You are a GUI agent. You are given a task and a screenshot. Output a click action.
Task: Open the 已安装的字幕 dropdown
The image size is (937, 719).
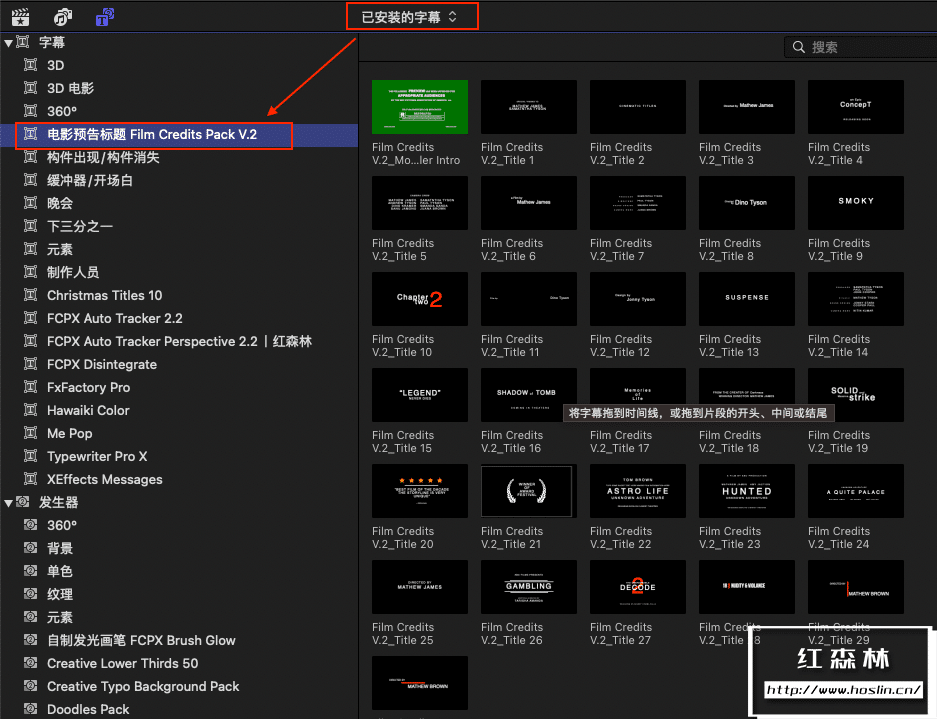(411, 17)
